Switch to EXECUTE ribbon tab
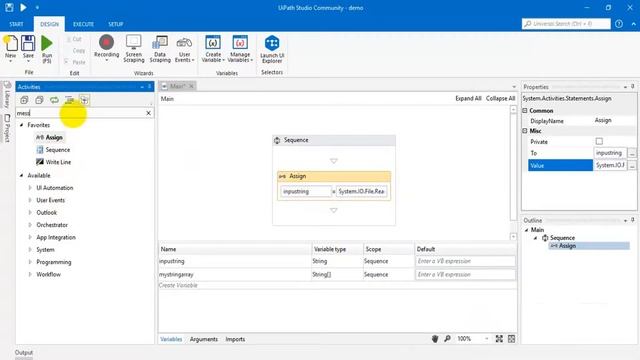This screenshot has width=640, height=360. point(83,24)
